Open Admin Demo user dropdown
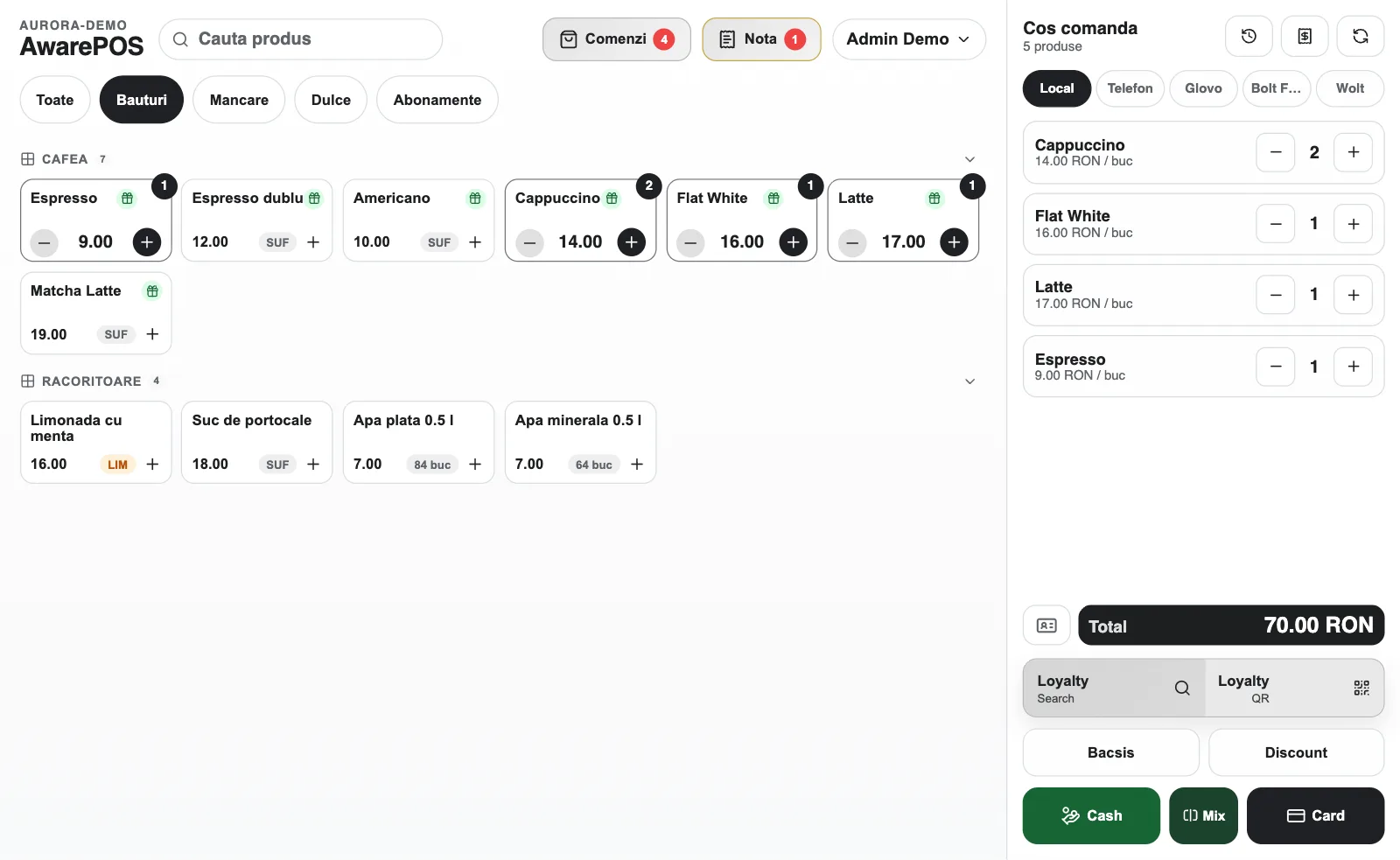1400x860 pixels. (x=909, y=39)
